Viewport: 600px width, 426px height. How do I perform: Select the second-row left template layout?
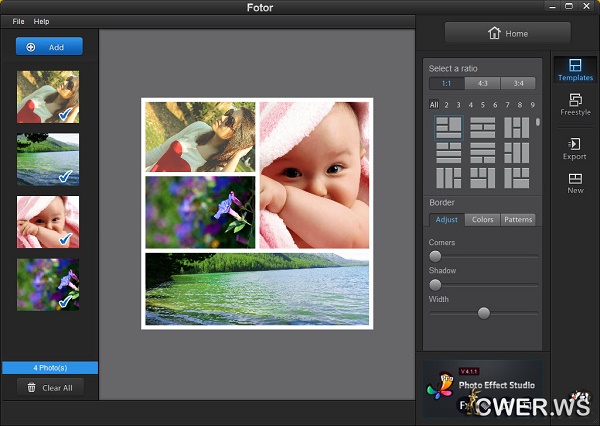(x=448, y=152)
